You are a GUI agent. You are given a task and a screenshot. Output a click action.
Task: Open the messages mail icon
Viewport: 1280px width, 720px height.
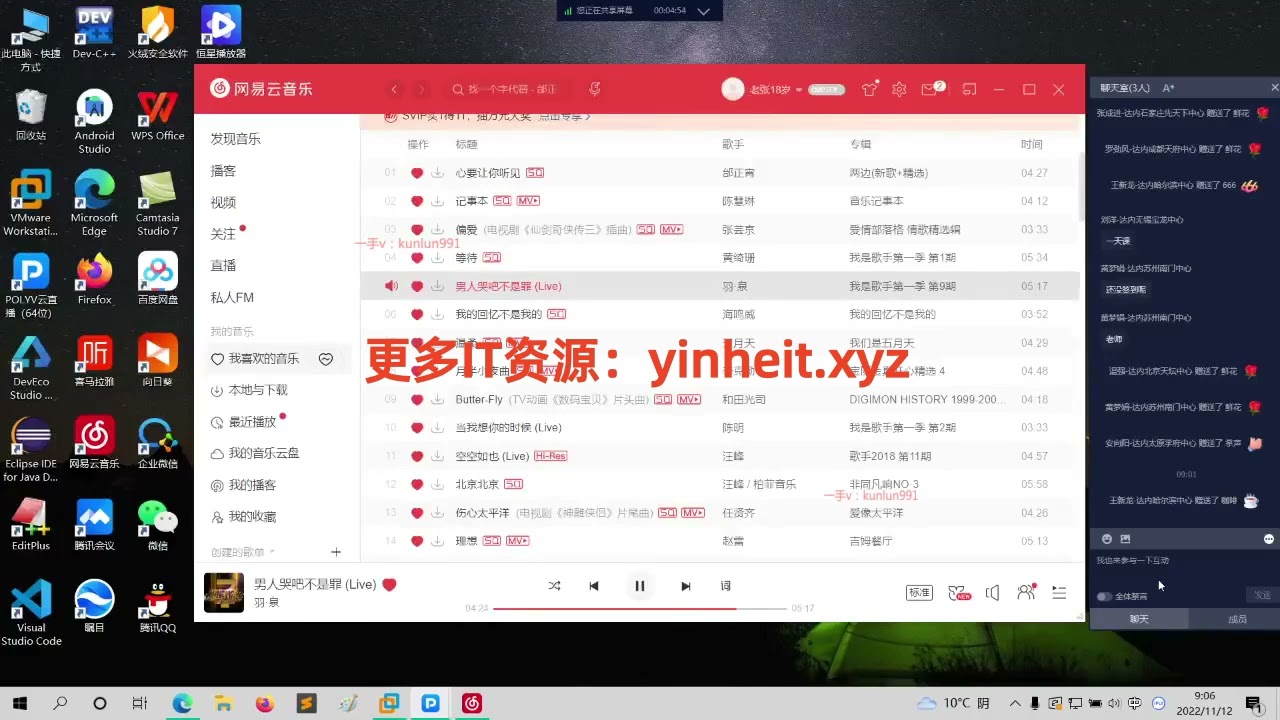930,90
